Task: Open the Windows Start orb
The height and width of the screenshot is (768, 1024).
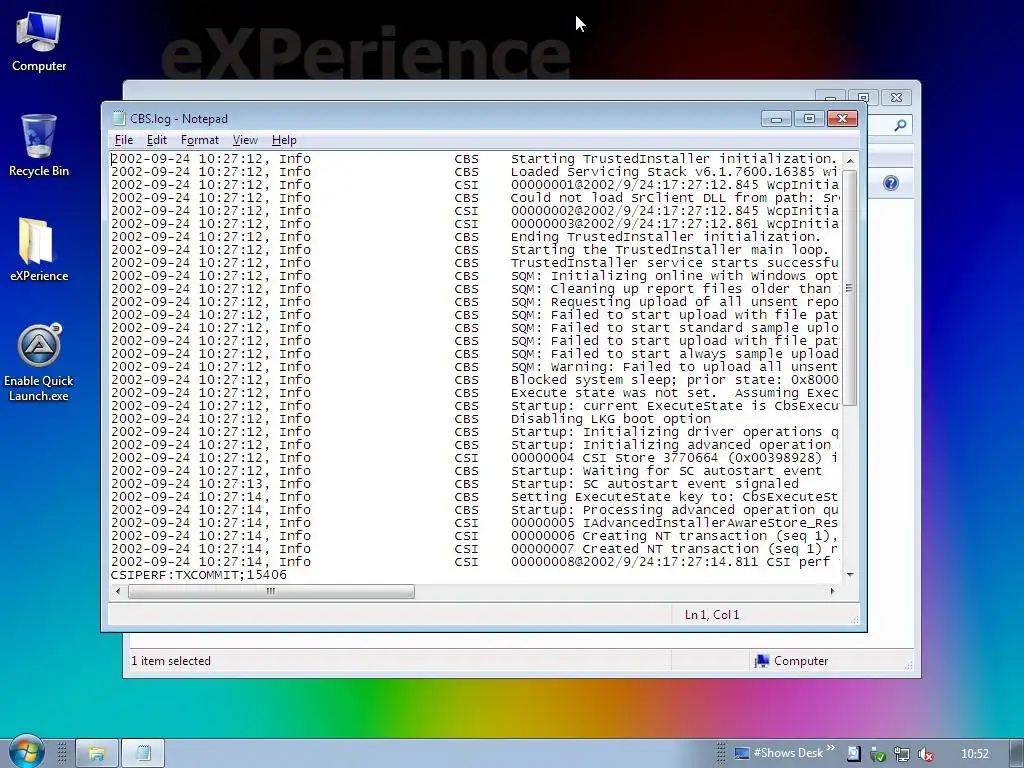Action: (25, 751)
